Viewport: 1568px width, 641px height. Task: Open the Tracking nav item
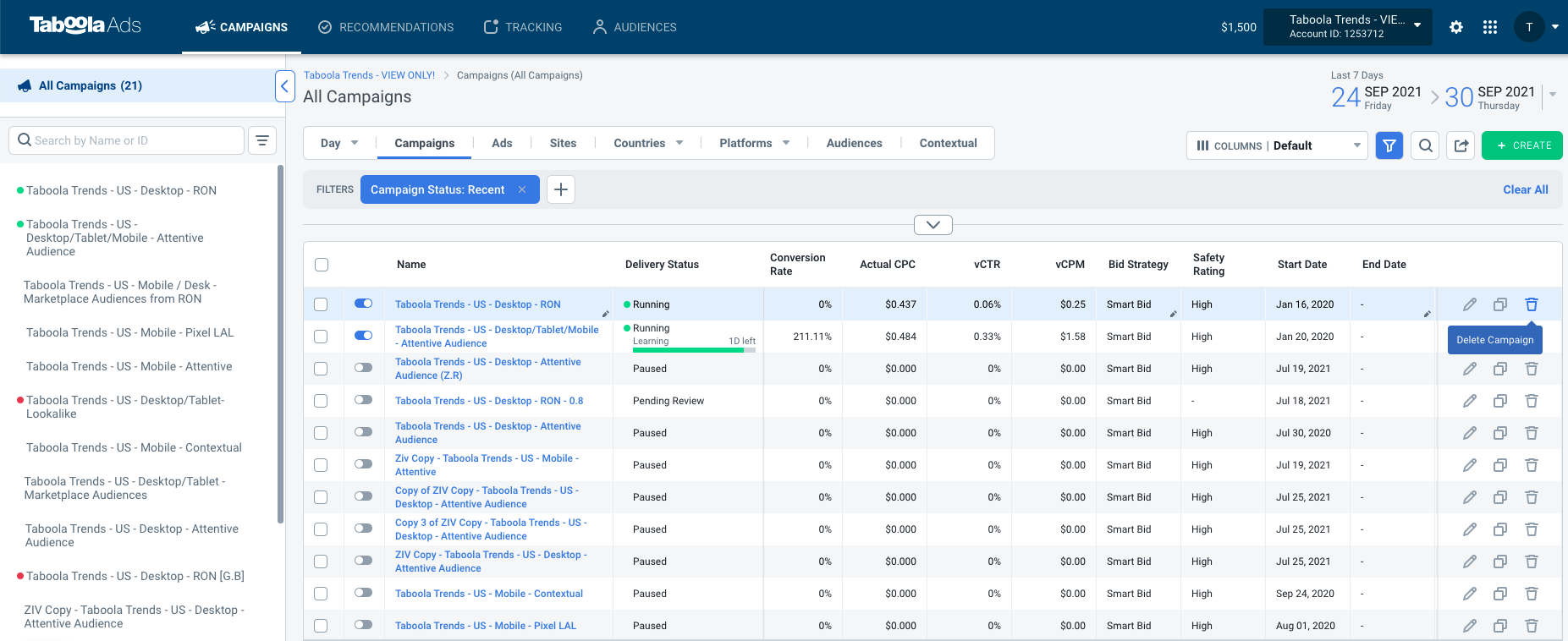[523, 27]
